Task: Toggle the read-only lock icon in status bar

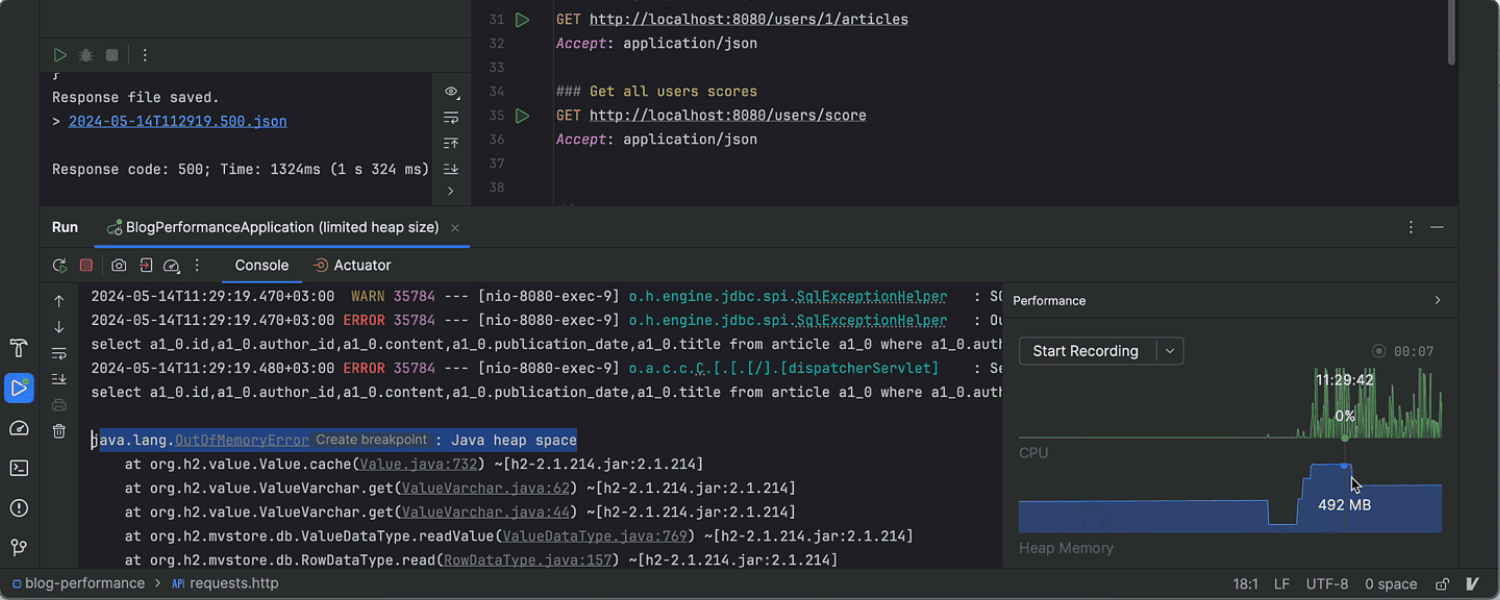Action: coord(1442,584)
